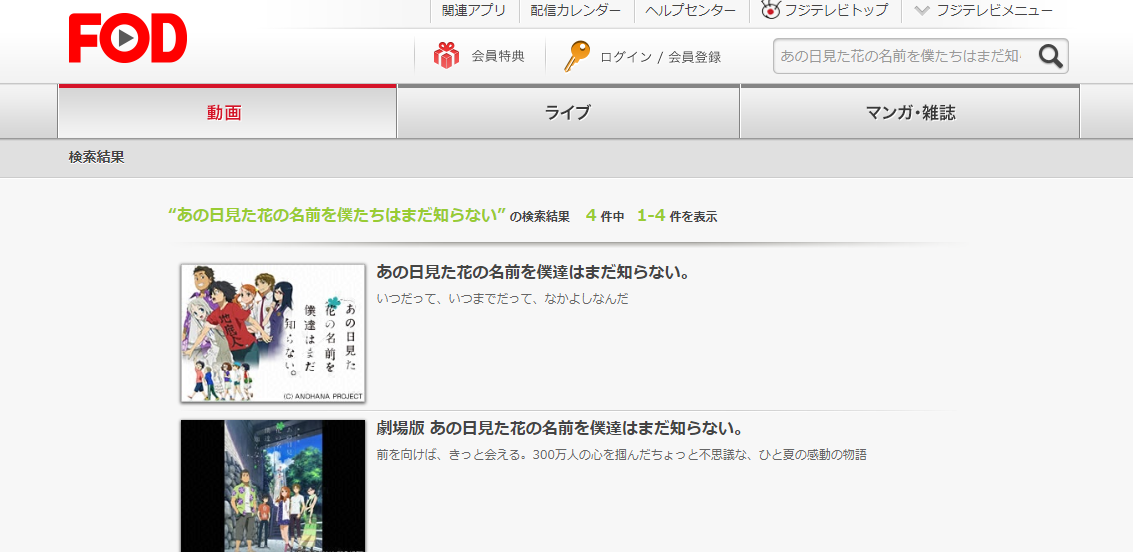This screenshot has width=1133, height=552.
Task: Go to フジテレビトップ
Action: pyautogui.click(x=837, y=11)
